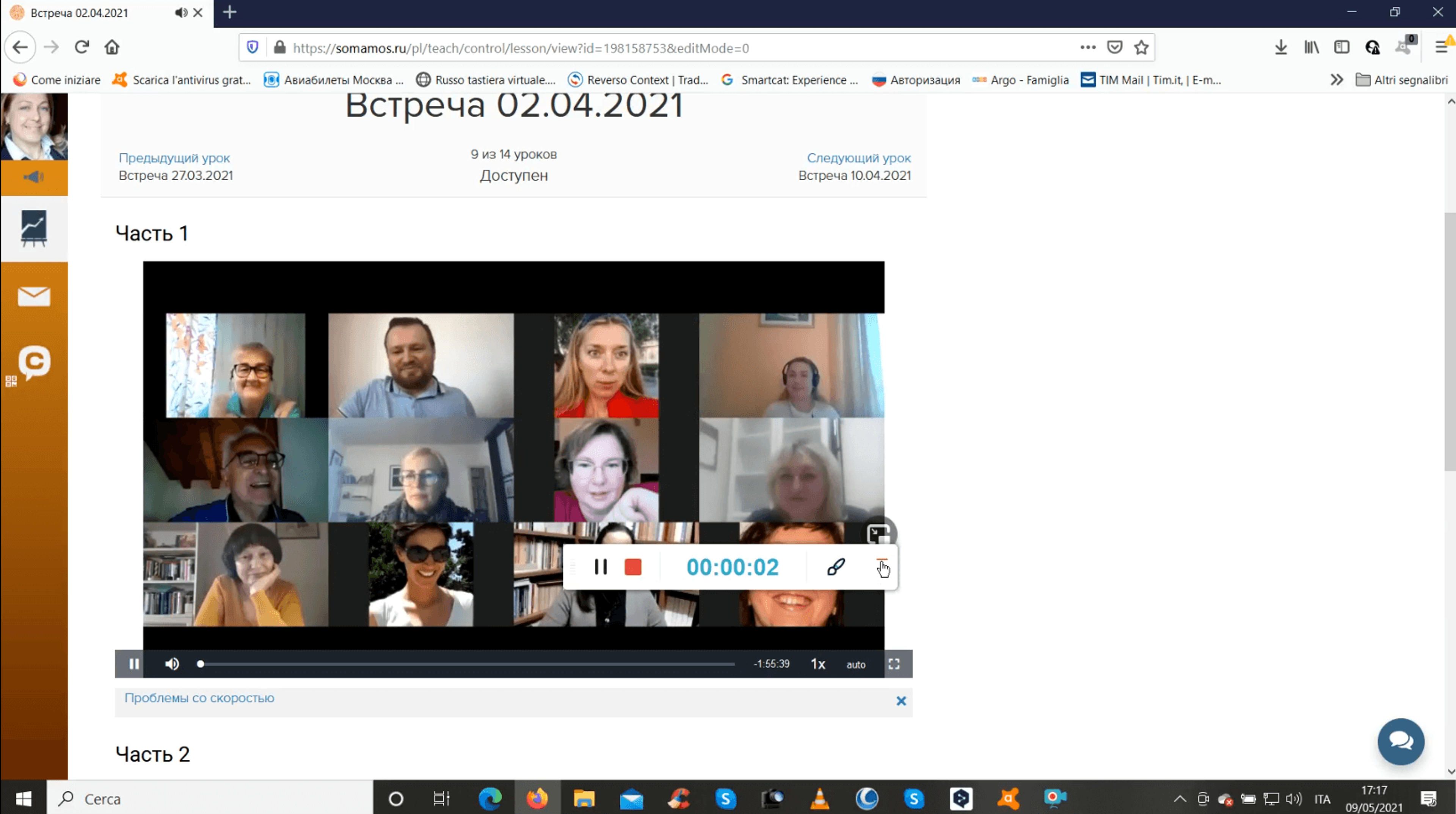Reload the current page
Screen dimensions: 1456x814
[82, 47]
